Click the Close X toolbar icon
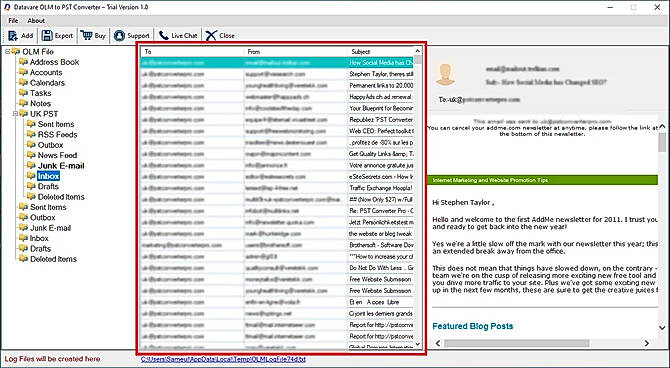This screenshot has width=670, height=368. [x=211, y=35]
